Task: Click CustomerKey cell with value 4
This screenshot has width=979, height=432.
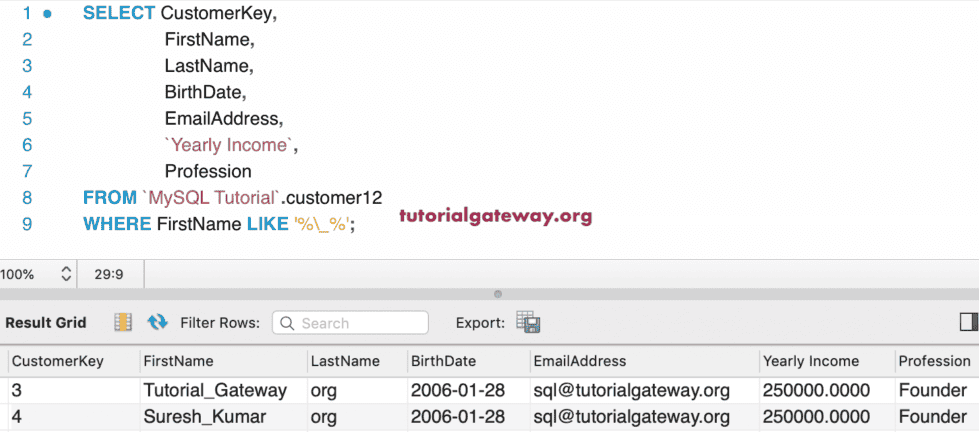Action: (74, 417)
